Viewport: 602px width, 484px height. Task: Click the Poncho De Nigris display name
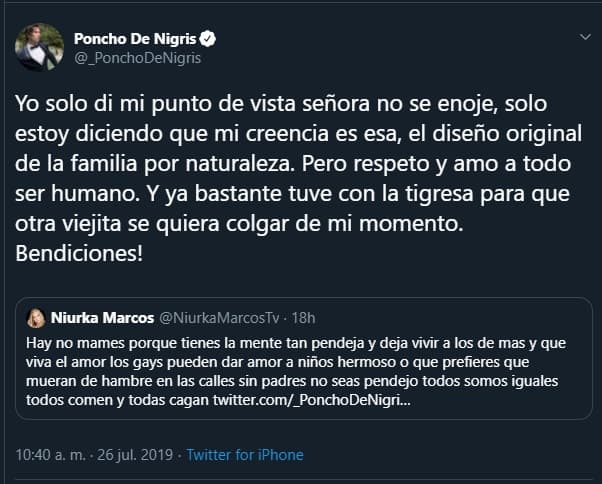point(135,39)
